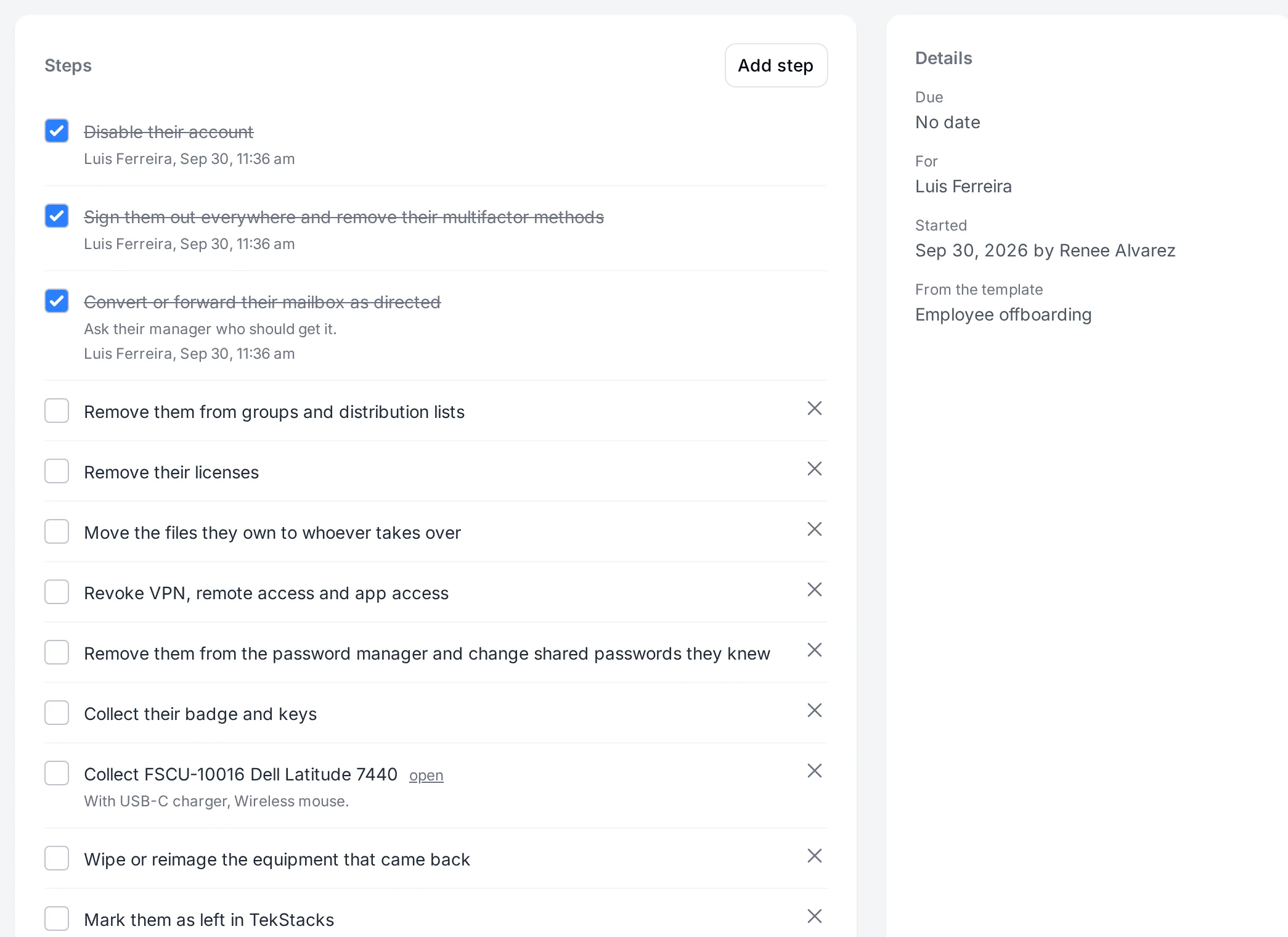Tick 'Move the files they own' checkbox
This screenshot has height=937, width=1288.
(x=57, y=531)
